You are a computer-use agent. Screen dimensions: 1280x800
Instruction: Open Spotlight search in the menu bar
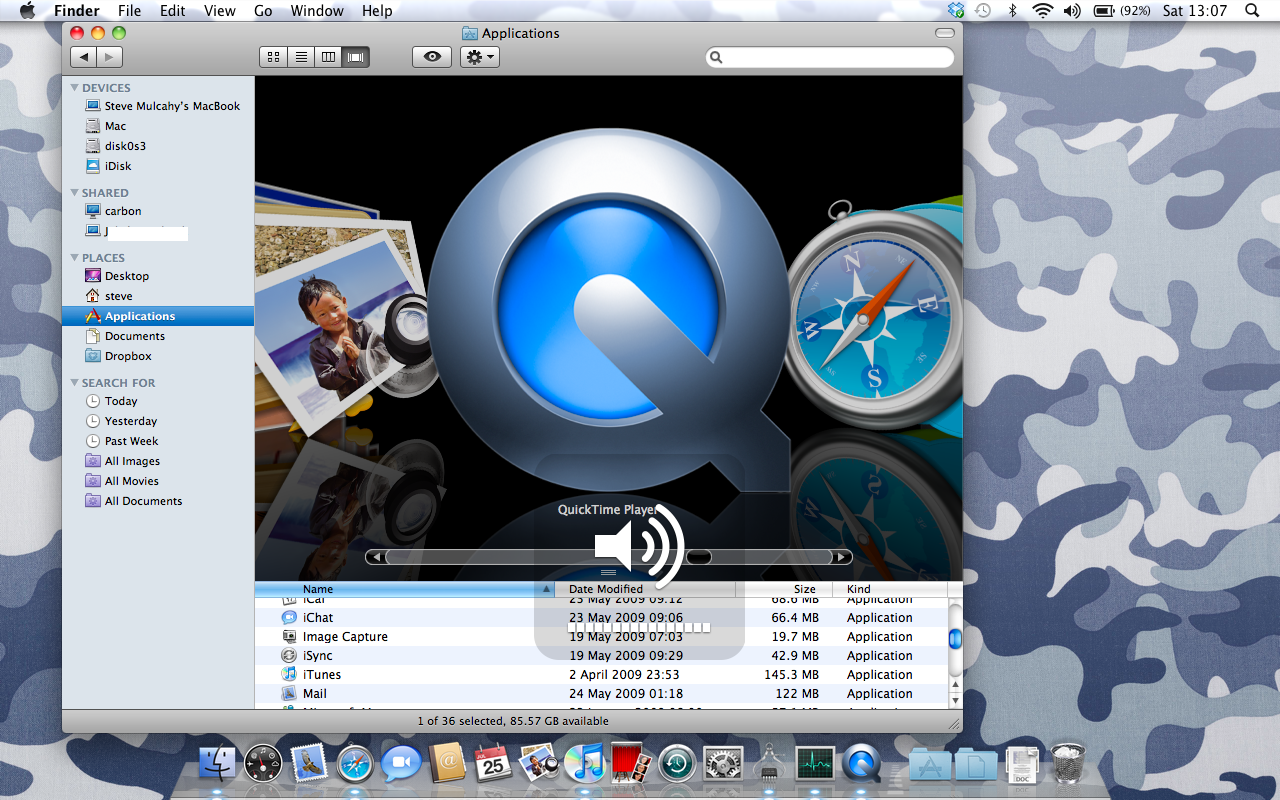tap(1252, 11)
